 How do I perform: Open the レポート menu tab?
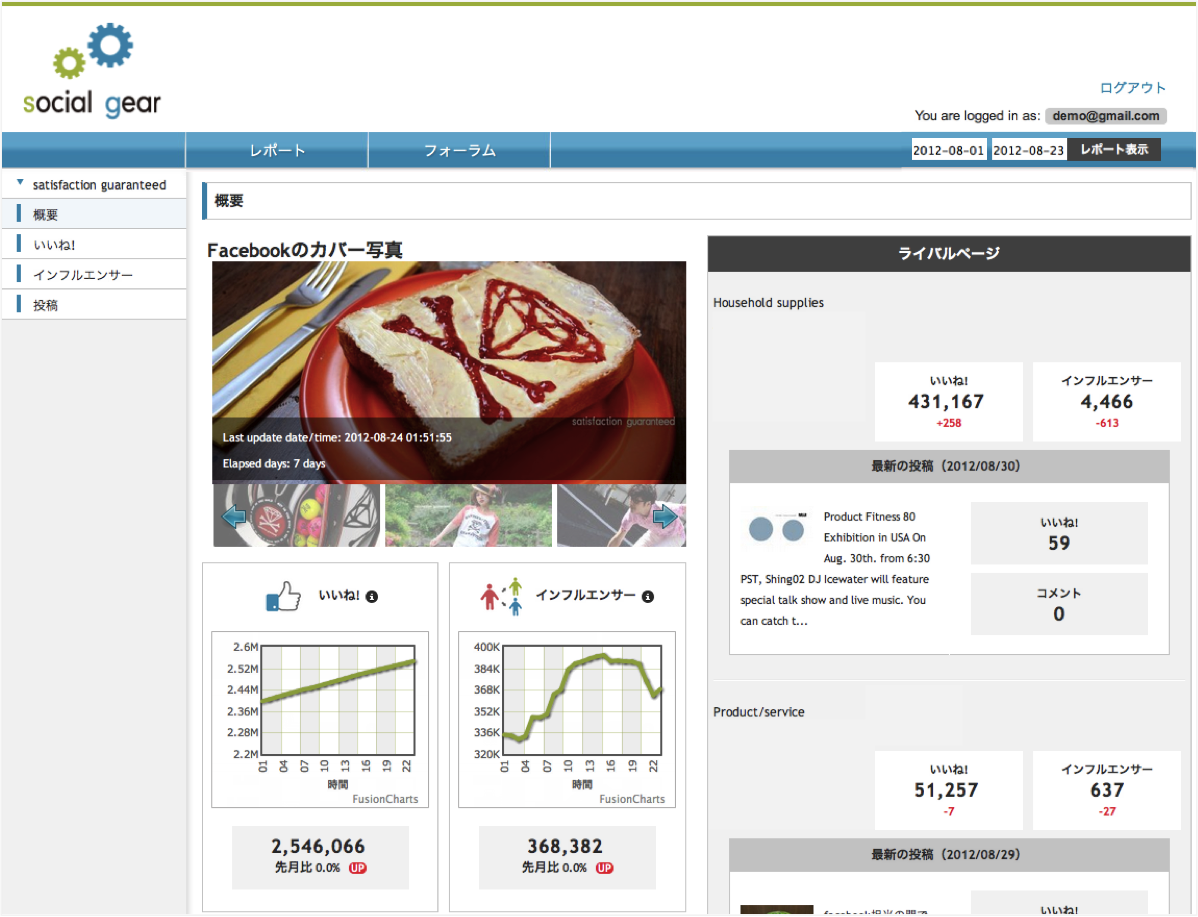[277, 150]
